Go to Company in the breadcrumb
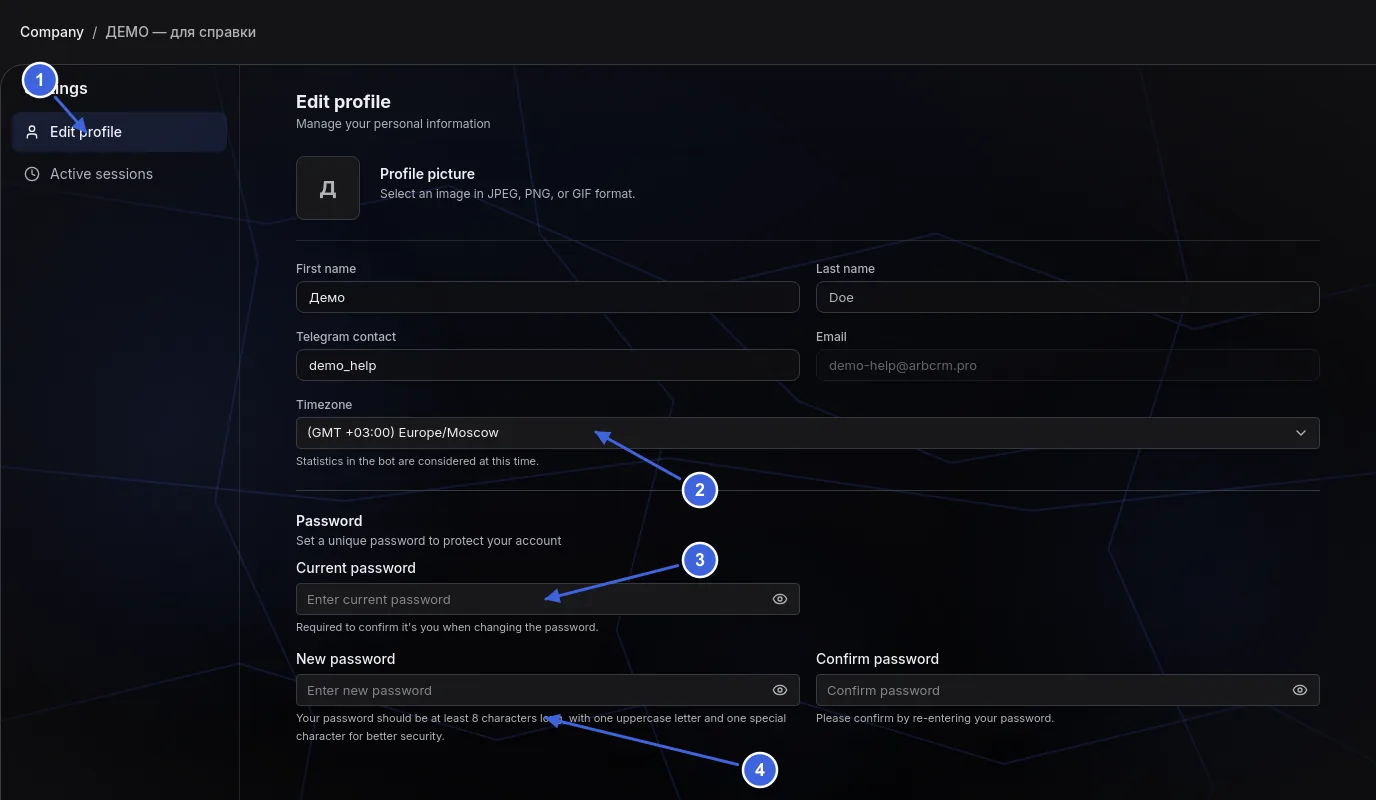The width and height of the screenshot is (1376, 800). click(x=52, y=32)
